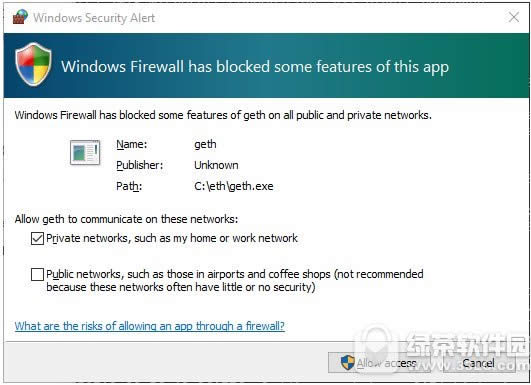Screen dimensions: 531x385
Task: Click the Allow access button
Action: [x=379, y=363]
